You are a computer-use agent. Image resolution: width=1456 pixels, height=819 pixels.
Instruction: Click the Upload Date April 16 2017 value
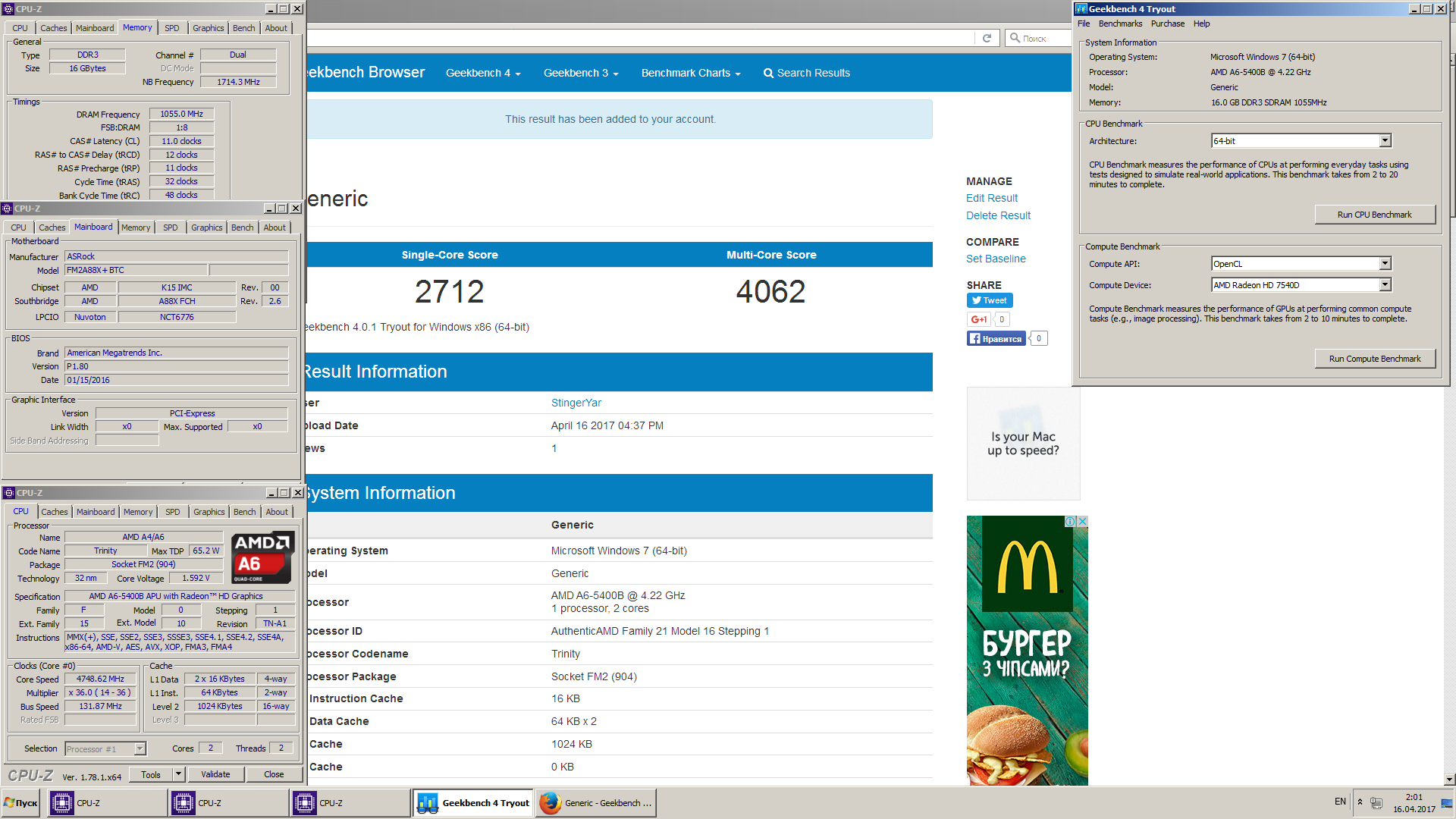point(607,425)
